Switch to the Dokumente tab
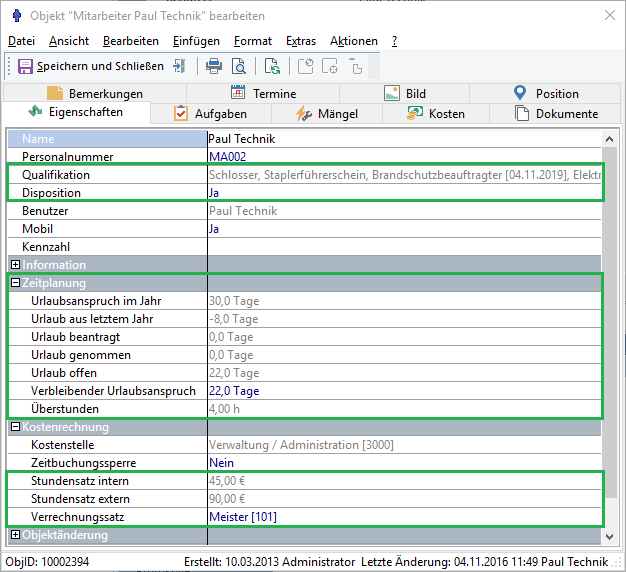 (x=556, y=114)
